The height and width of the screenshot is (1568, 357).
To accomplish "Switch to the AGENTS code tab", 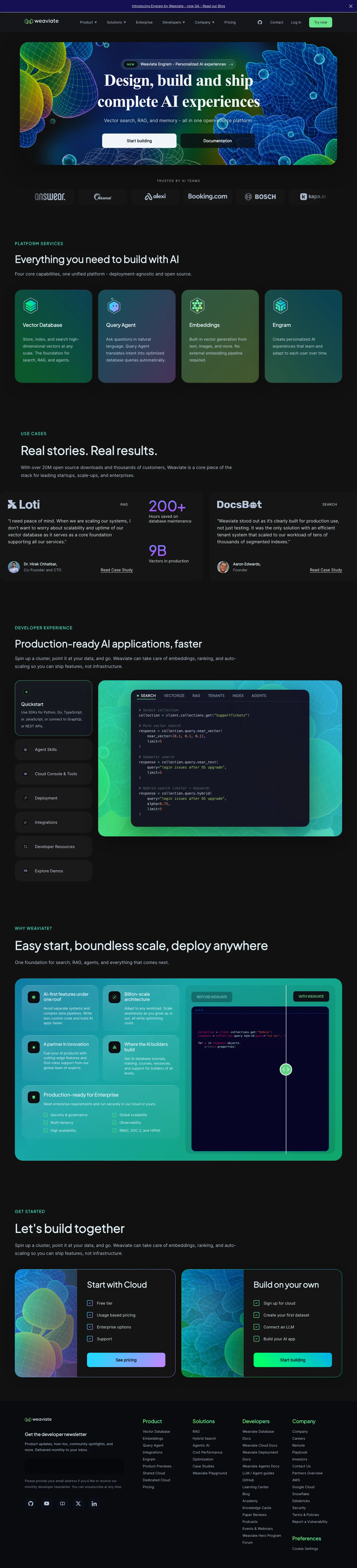I will click(x=259, y=696).
